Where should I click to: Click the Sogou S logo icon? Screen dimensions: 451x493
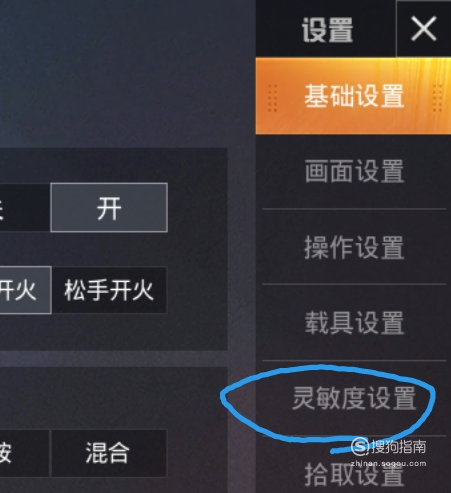[360, 446]
